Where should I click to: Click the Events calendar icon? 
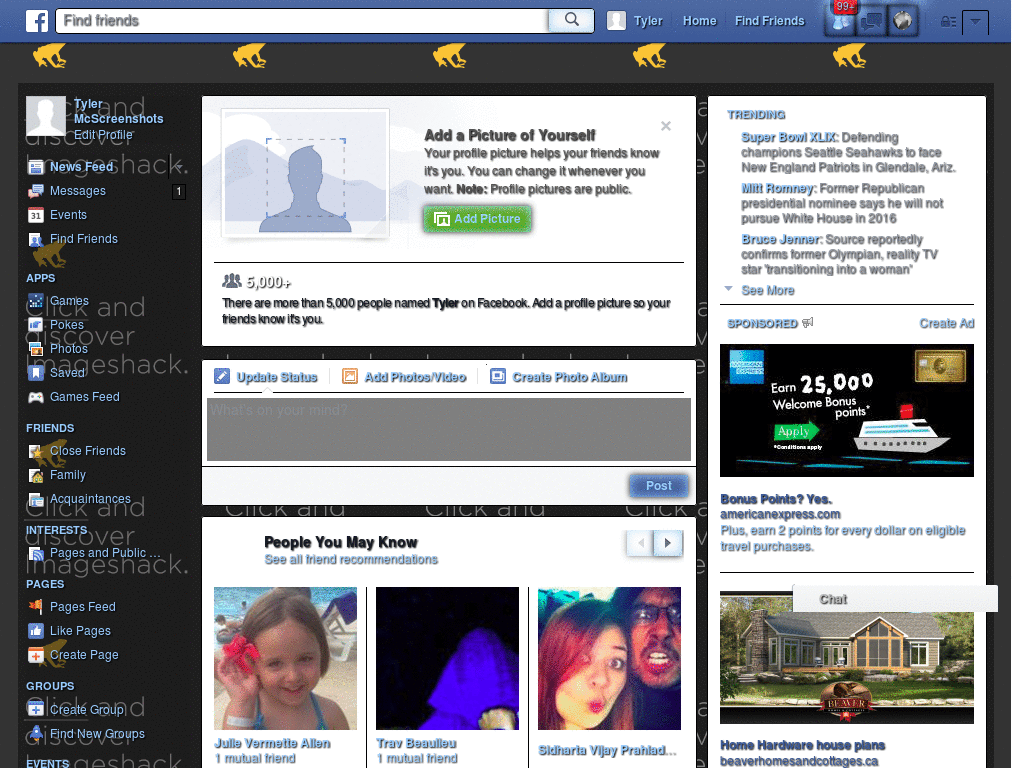[x=36, y=215]
